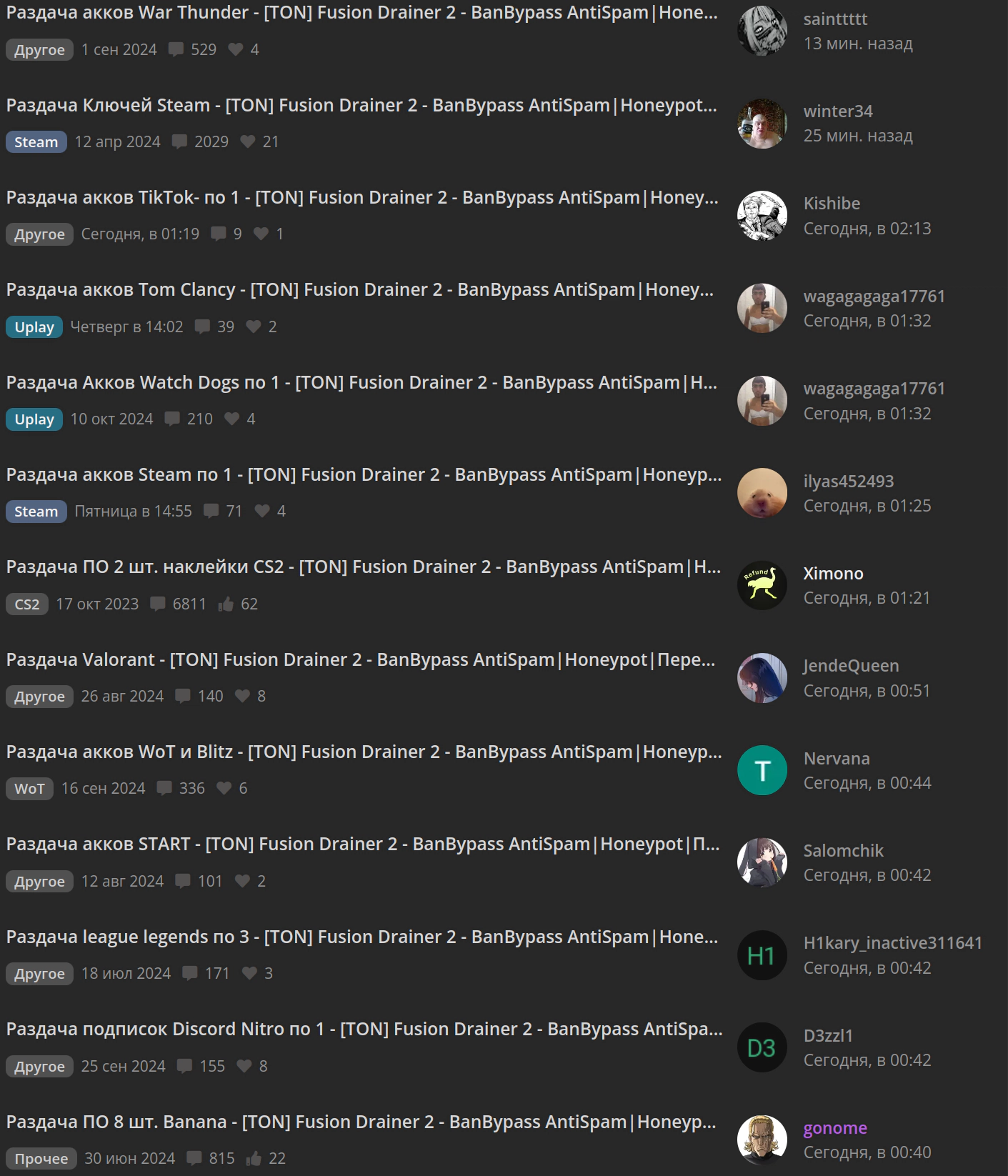Click the thumbs-up icon showing 62 likes
This screenshot has width=1008, height=1176.
click(226, 604)
